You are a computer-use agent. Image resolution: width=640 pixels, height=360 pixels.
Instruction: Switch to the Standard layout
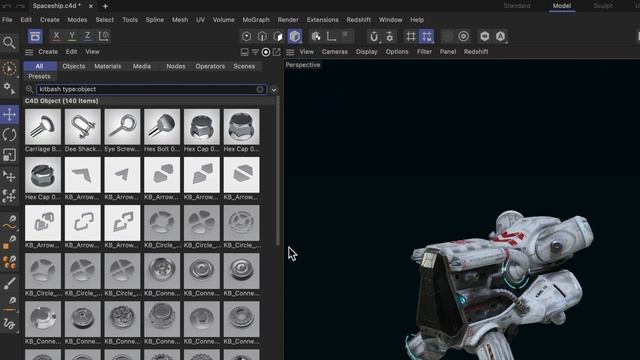(x=517, y=6)
